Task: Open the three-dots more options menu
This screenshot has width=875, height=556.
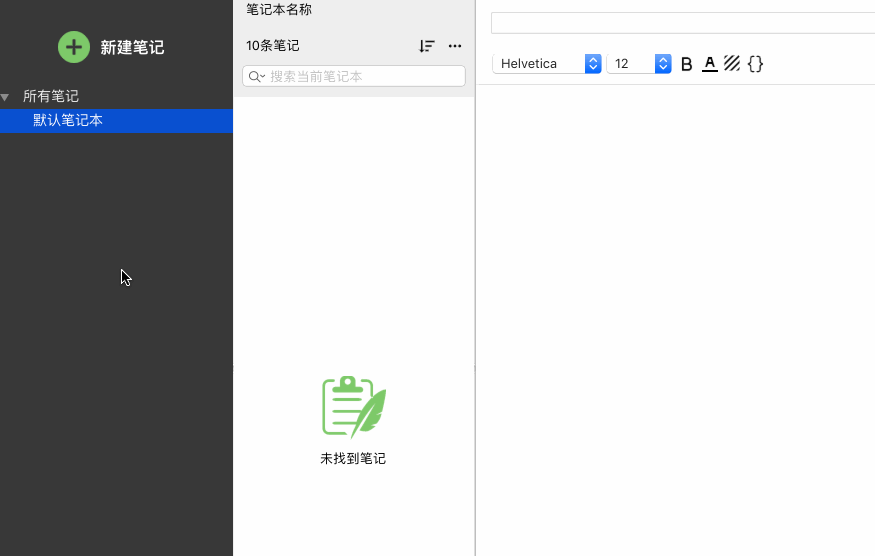Action: pyautogui.click(x=455, y=46)
